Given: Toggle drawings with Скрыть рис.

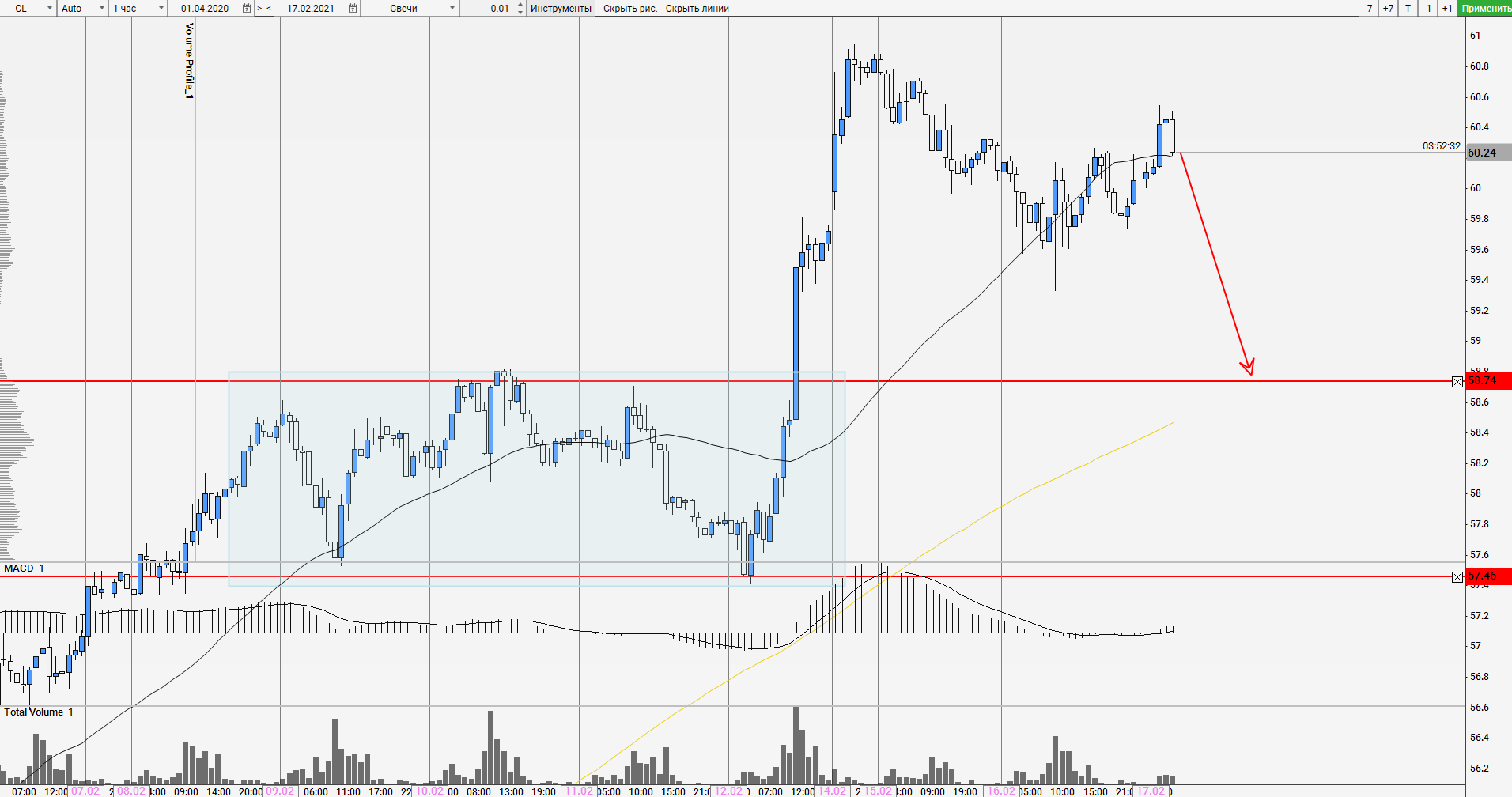Looking at the screenshot, I should pos(629,8).
